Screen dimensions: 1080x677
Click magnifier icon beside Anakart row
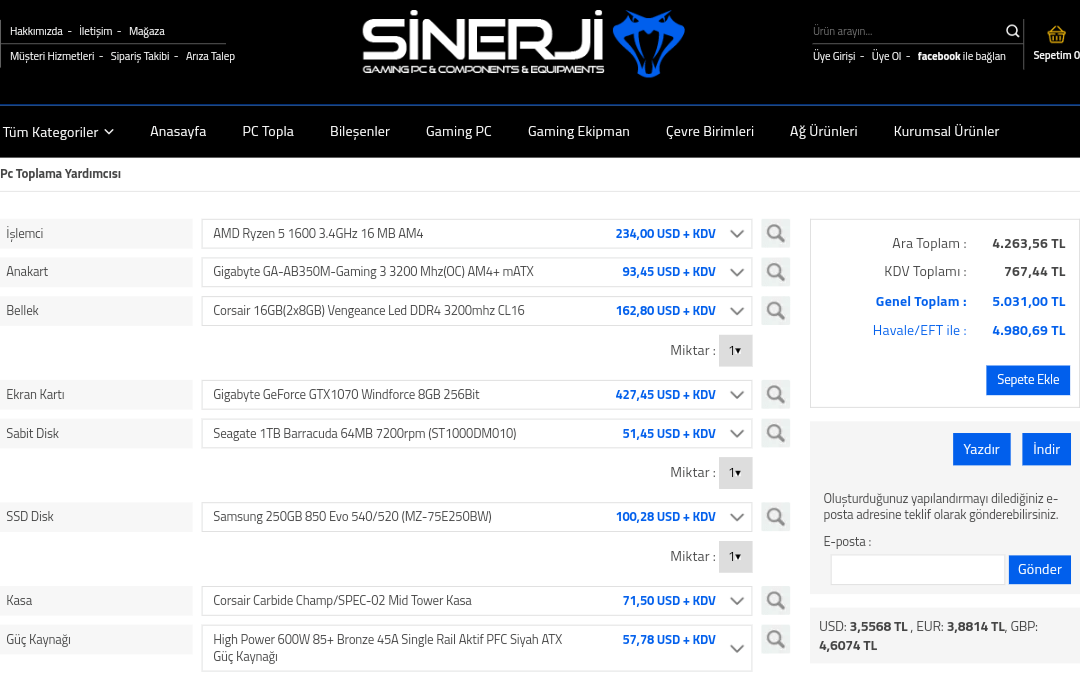pos(776,272)
